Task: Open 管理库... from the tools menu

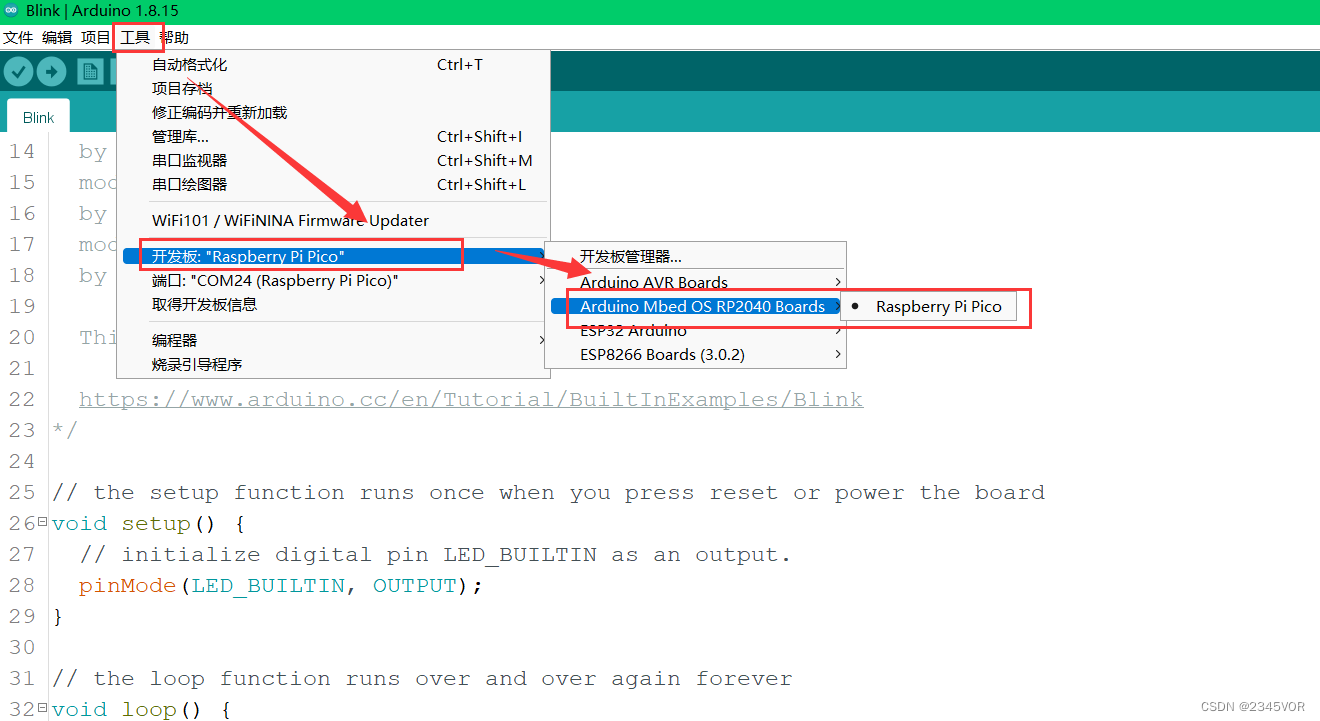Action: (333, 137)
